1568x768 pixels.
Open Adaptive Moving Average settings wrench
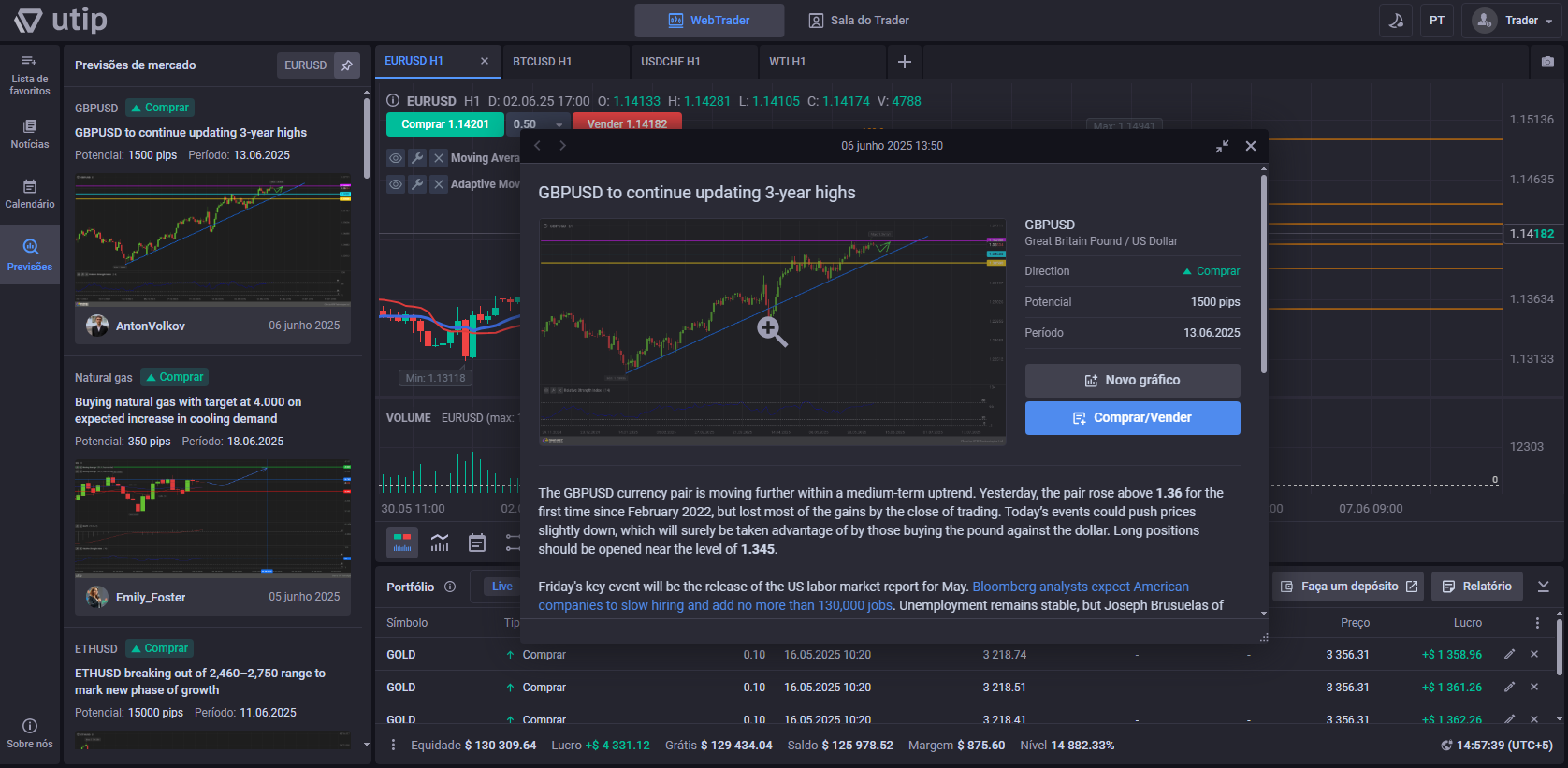pyautogui.click(x=417, y=184)
